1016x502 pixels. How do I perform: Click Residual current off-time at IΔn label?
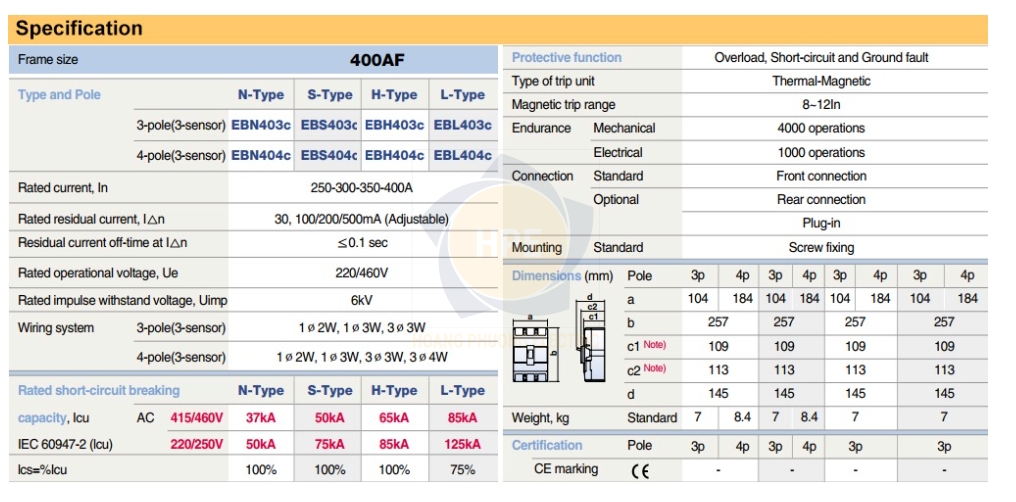click(x=102, y=243)
